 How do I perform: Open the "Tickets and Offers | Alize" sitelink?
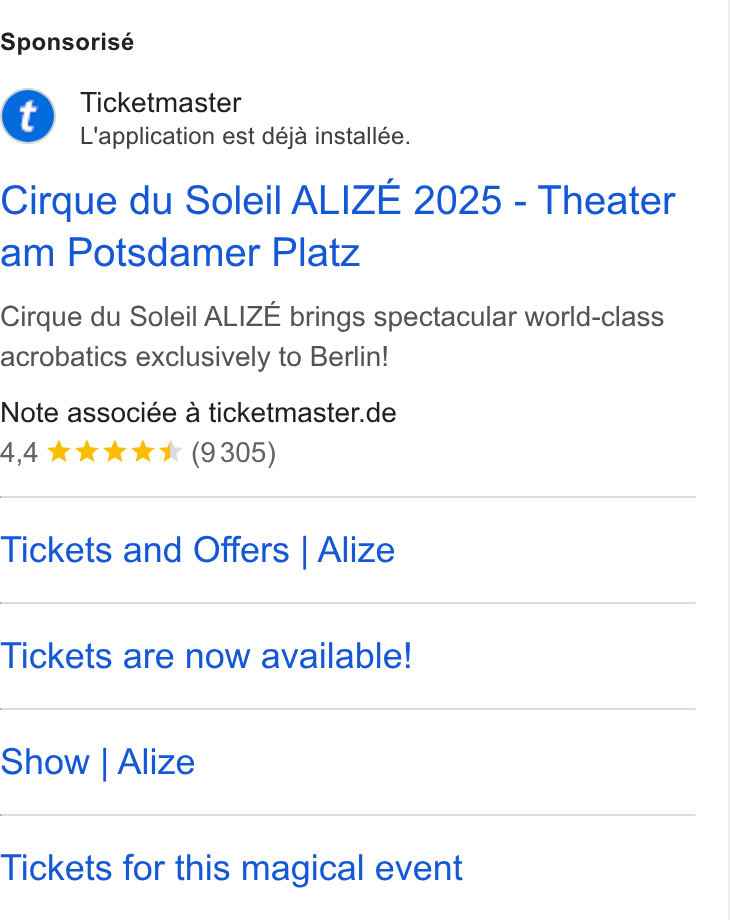pyautogui.click(x=198, y=550)
